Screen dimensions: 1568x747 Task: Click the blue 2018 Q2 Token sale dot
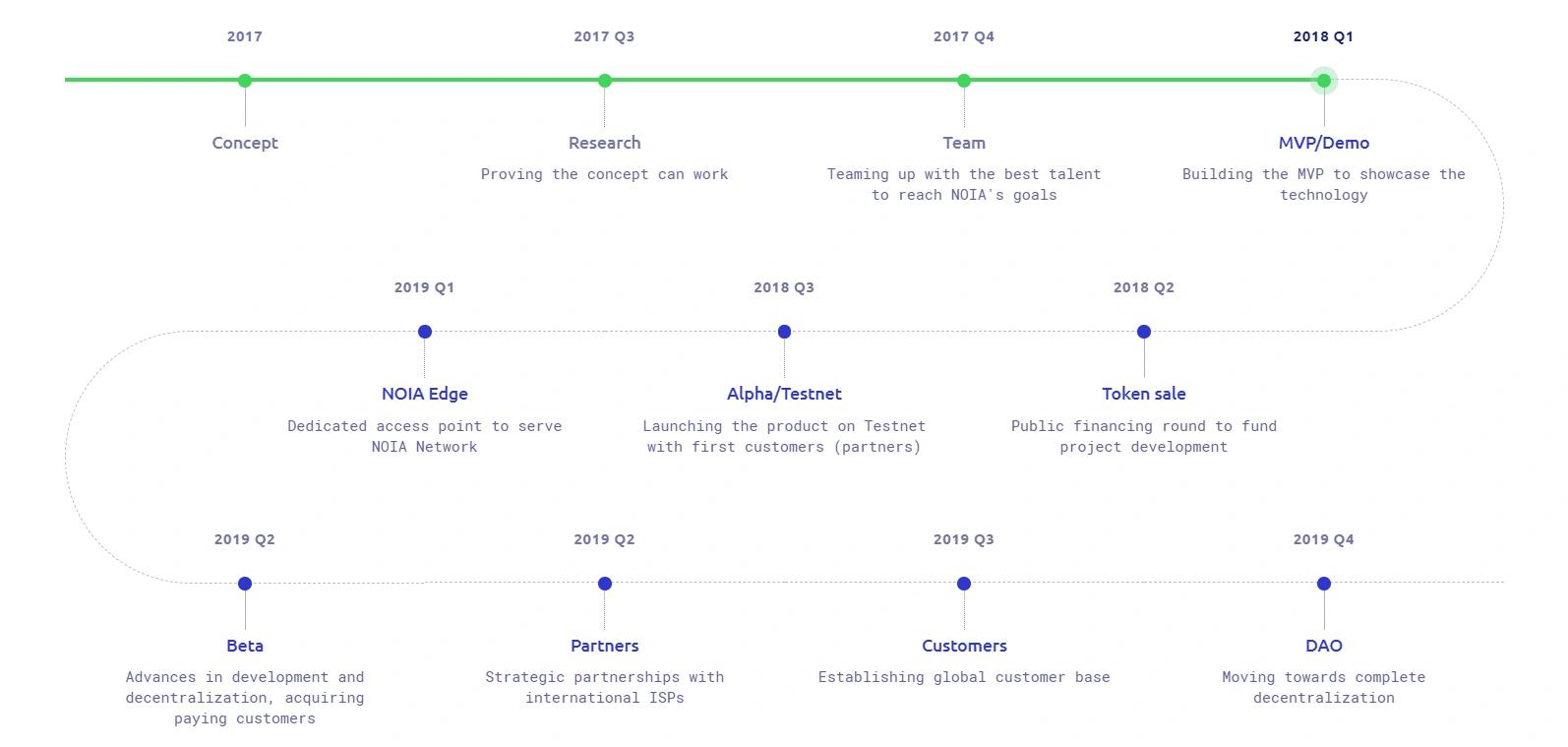click(x=1144, y=332)
